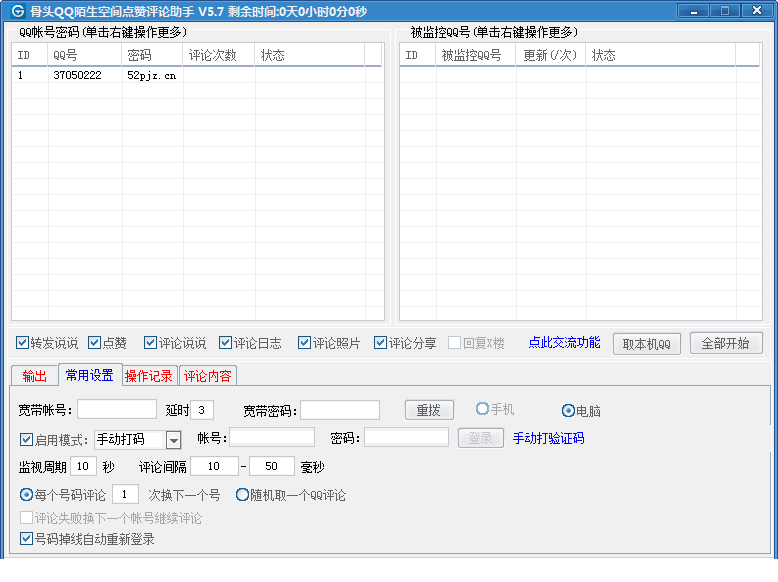Viewport: 778px width, 582px height.
Task: Open the 操作记录 tab
Action: click(148, 376)
